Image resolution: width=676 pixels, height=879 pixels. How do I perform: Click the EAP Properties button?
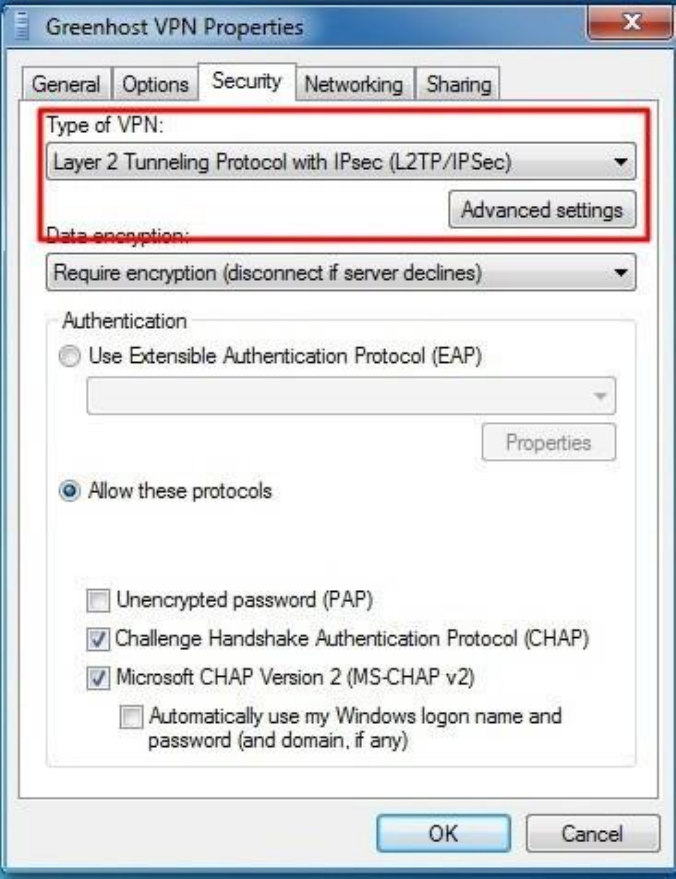click(x=548, y=442)
